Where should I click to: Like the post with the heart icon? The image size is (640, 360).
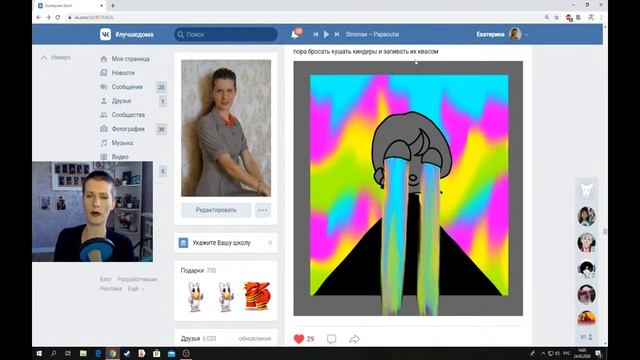click(x=299, y=339)
